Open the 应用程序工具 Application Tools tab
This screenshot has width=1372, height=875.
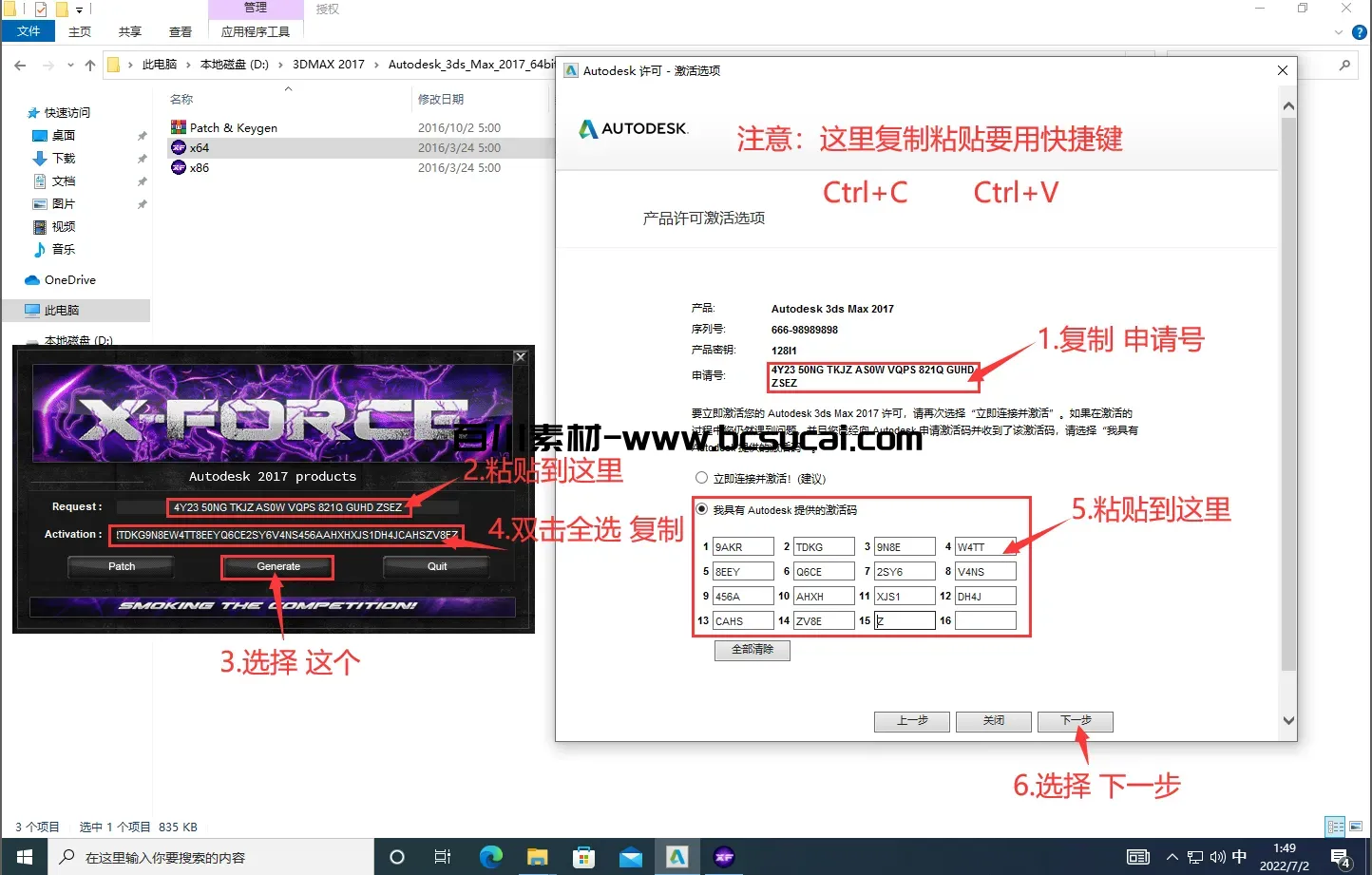256,31
